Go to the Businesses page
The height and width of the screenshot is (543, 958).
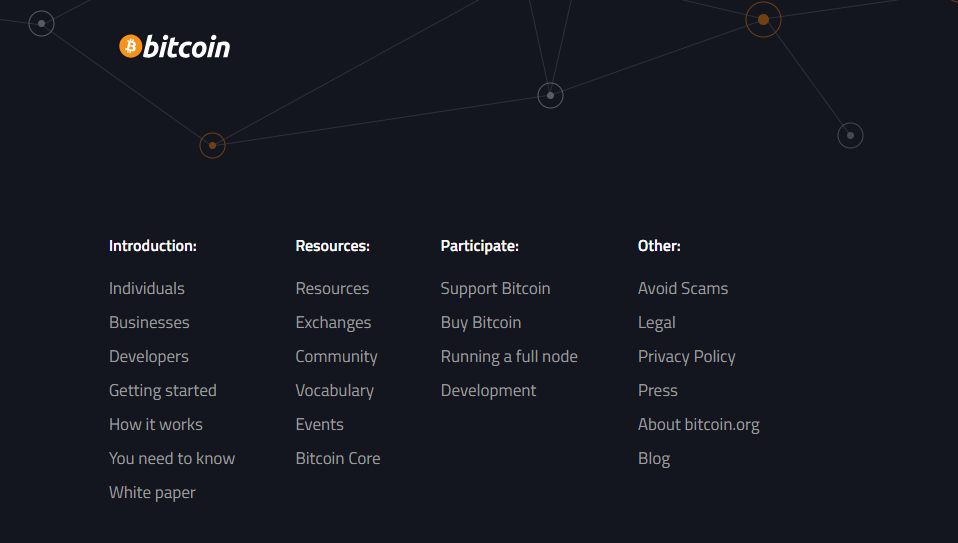[149, 322]
